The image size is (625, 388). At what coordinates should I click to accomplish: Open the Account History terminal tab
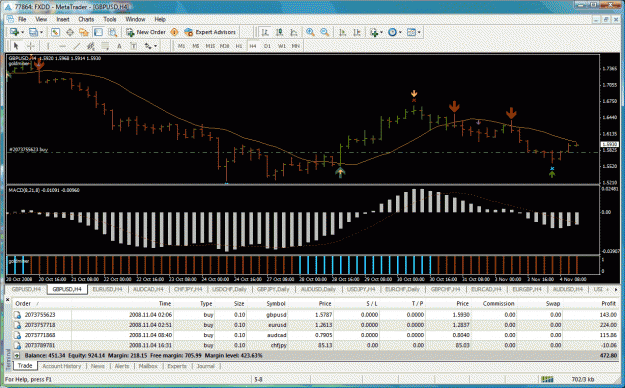coord(62,366)
